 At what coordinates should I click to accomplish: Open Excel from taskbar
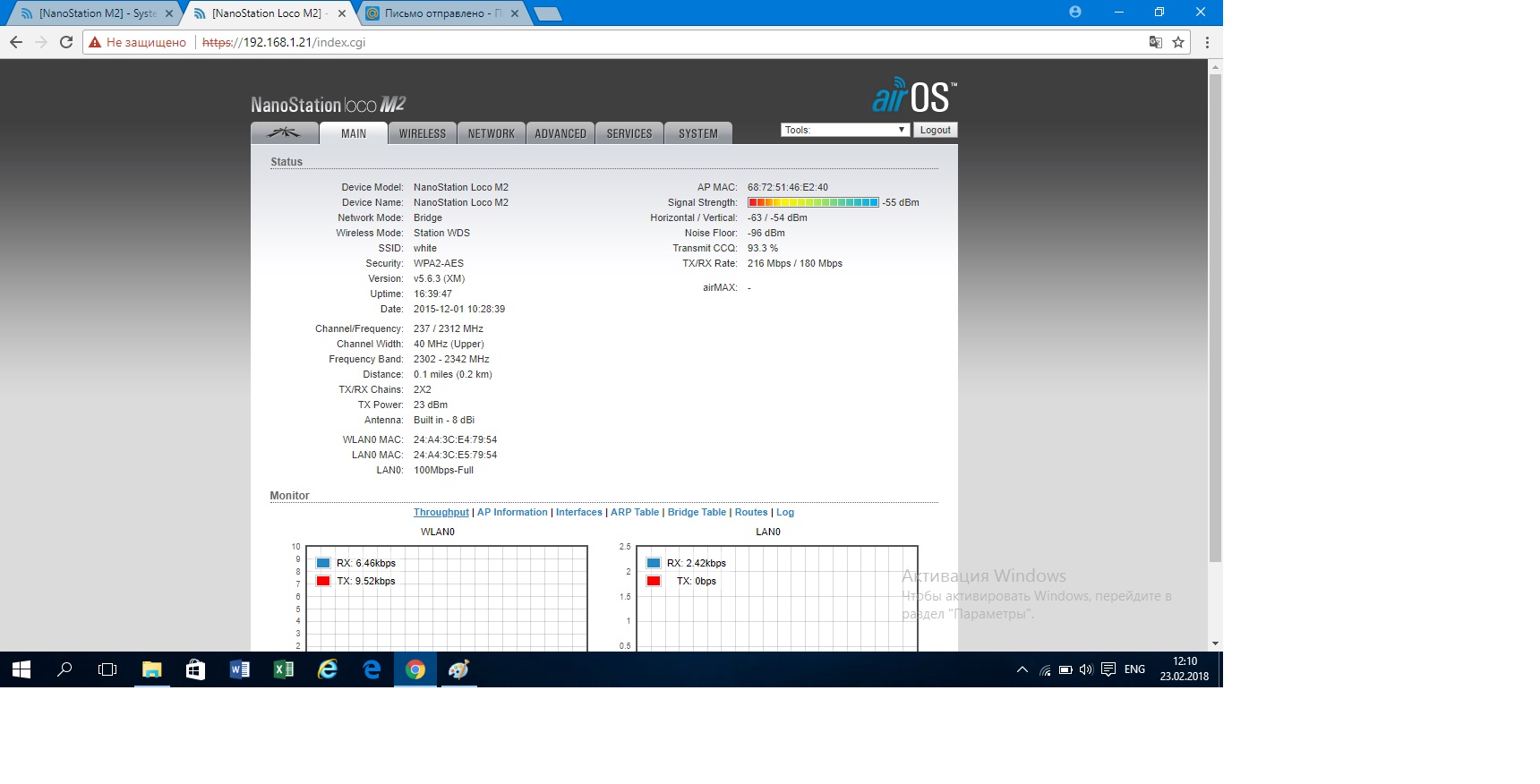283,669
